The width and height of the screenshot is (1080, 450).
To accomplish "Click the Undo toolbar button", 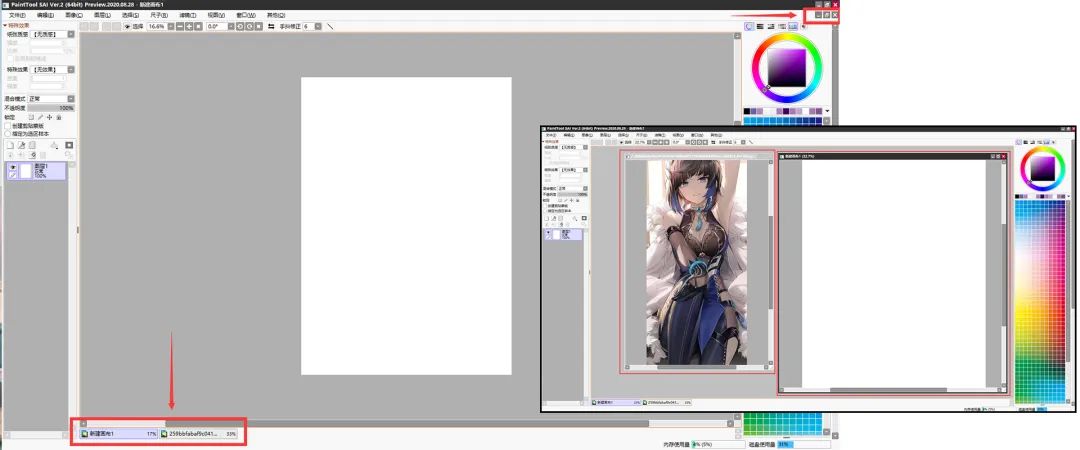I will click(x=83, y=26).
